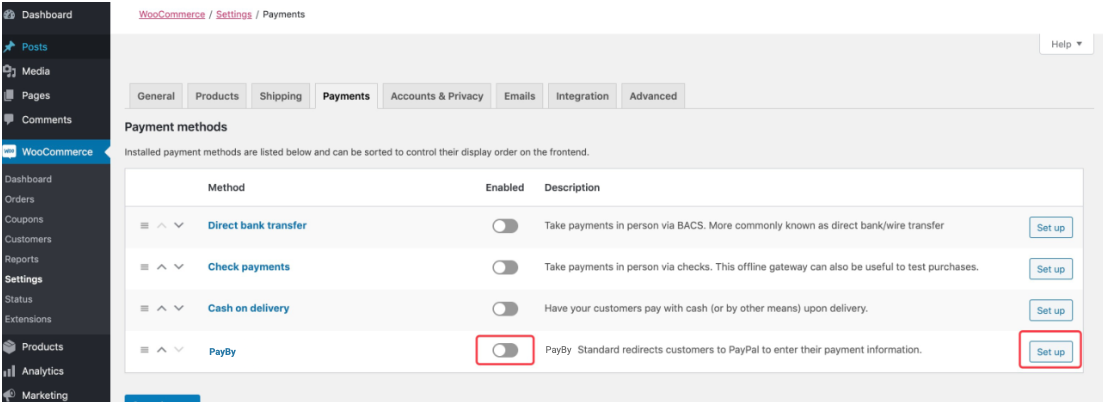Open the Help dropdown

point(1067,44)
